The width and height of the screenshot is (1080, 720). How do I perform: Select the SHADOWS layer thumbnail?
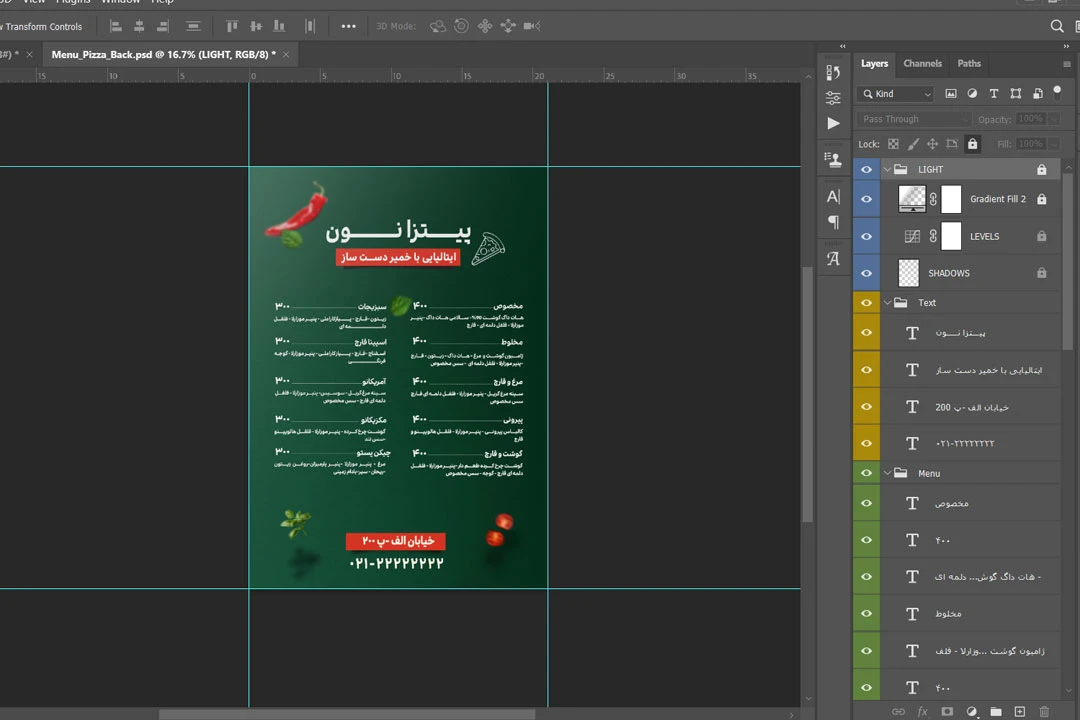(x=908, y=273)
